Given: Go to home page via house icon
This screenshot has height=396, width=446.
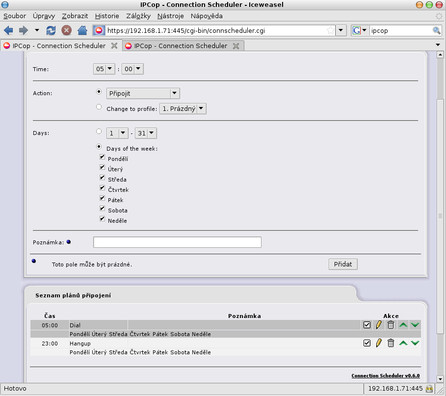Looking at the screenshot, I should coord(82,31).
